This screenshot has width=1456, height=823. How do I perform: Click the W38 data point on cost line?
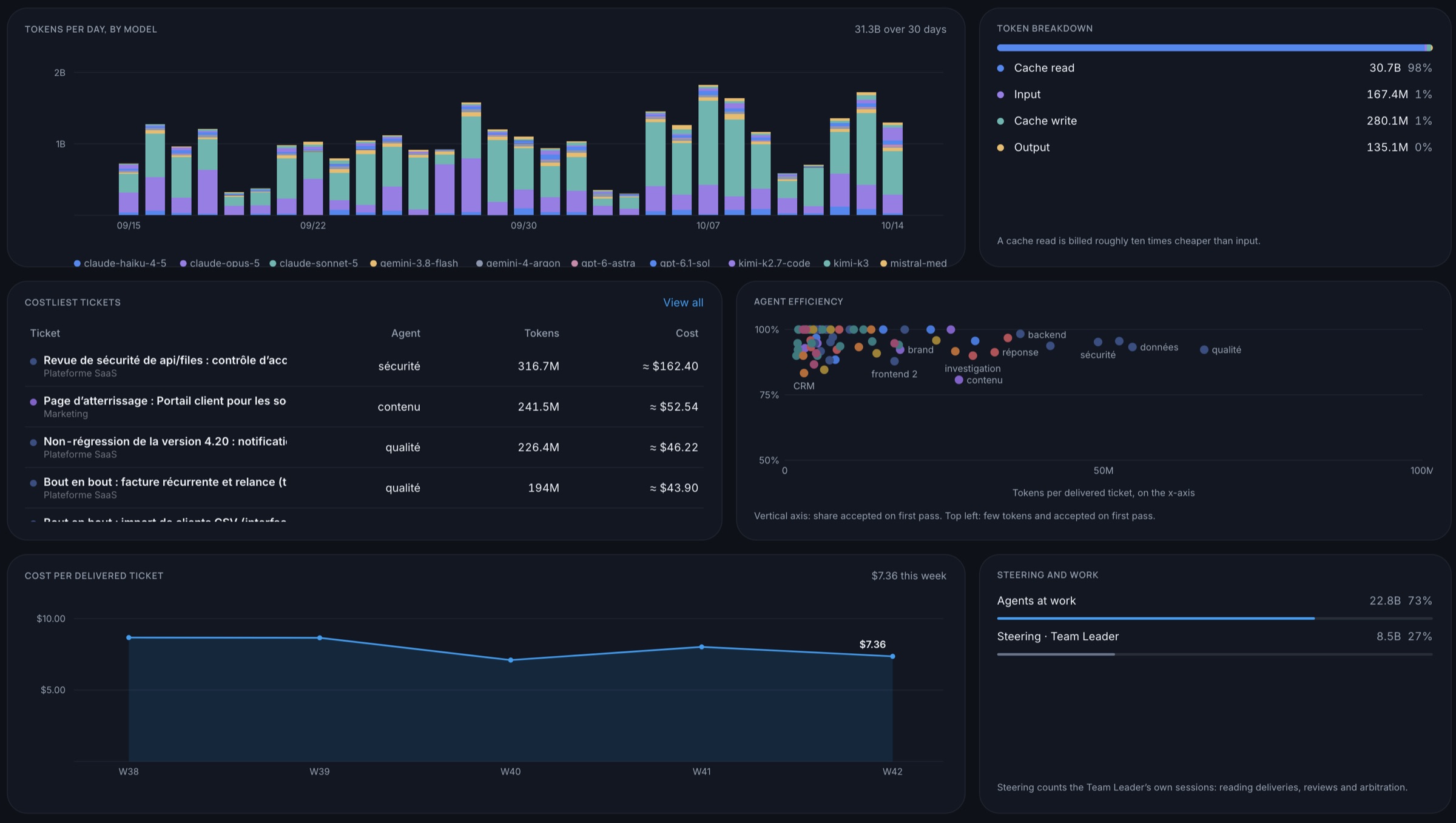[x=129, y=637]
